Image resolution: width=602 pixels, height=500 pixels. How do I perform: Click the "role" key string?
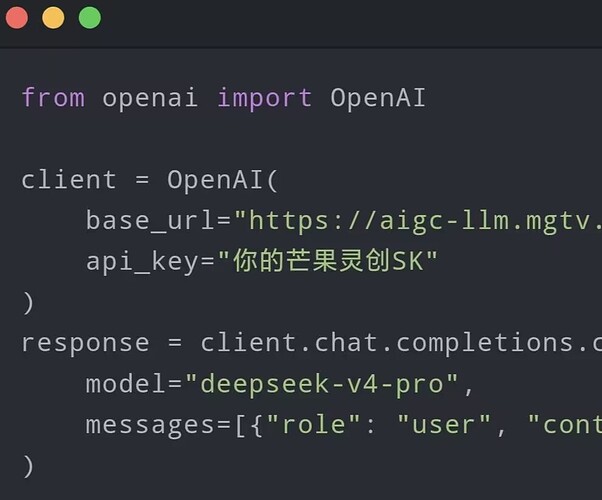point(313,425)
